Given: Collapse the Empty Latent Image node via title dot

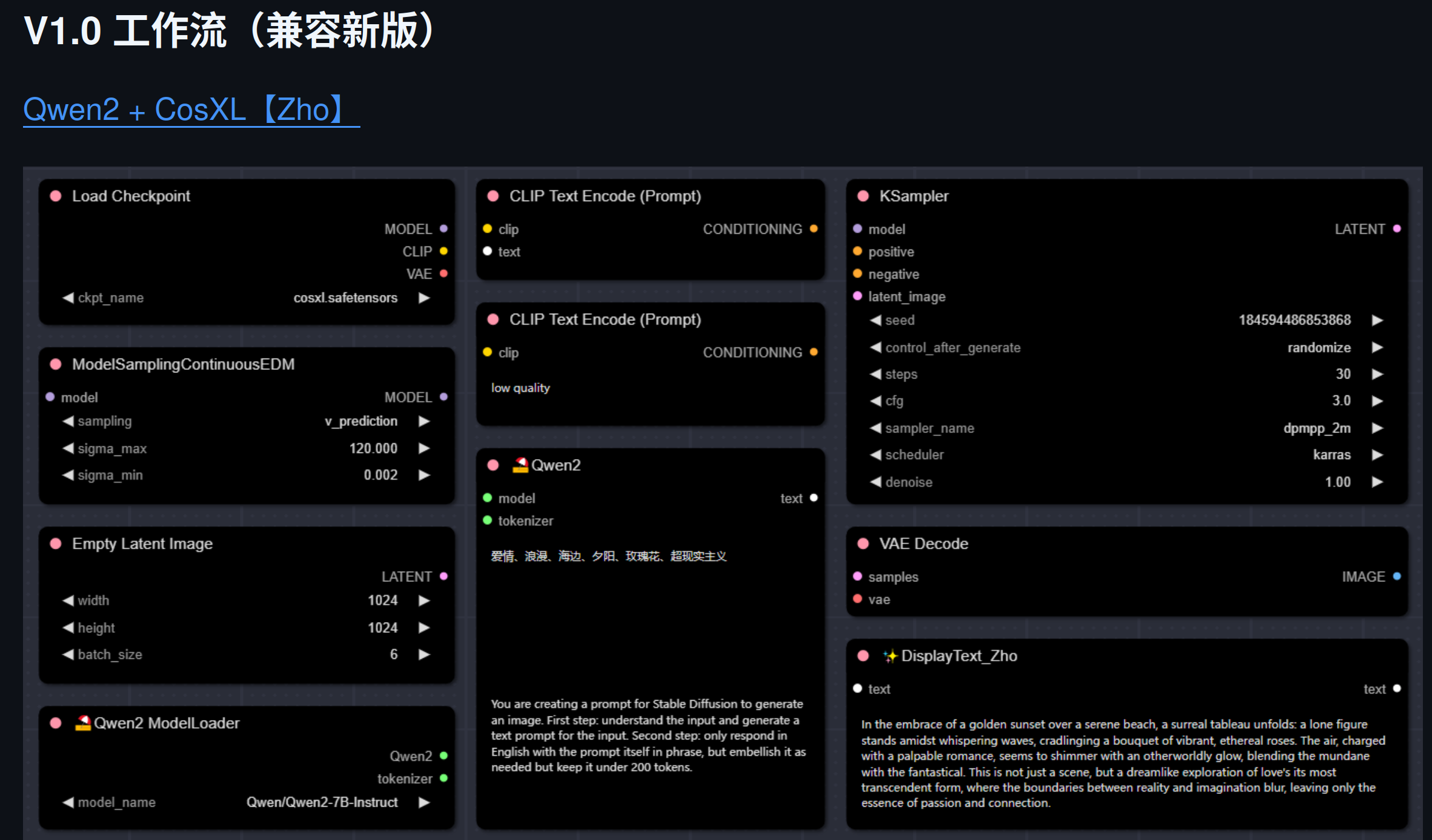Looking at the screenshot, I should 56,544.
